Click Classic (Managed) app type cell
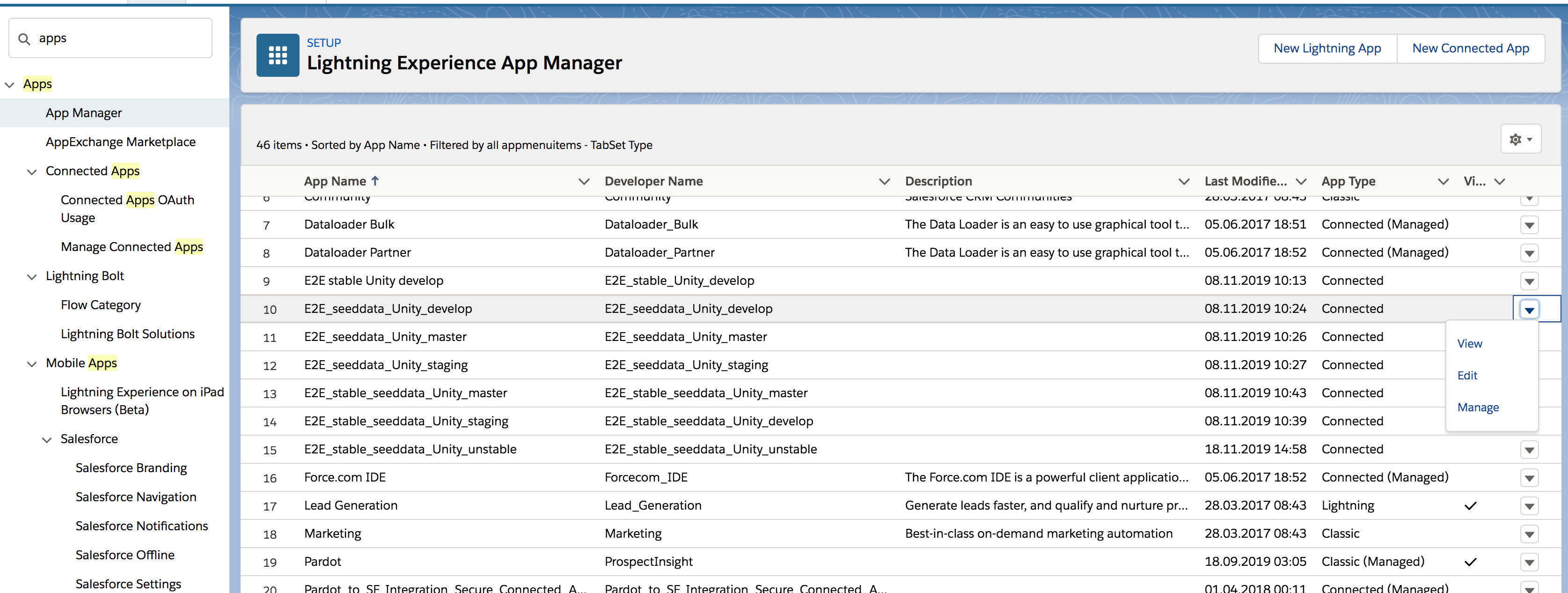Screen dimensions: 1568x593 click(x=1373, y=562)
